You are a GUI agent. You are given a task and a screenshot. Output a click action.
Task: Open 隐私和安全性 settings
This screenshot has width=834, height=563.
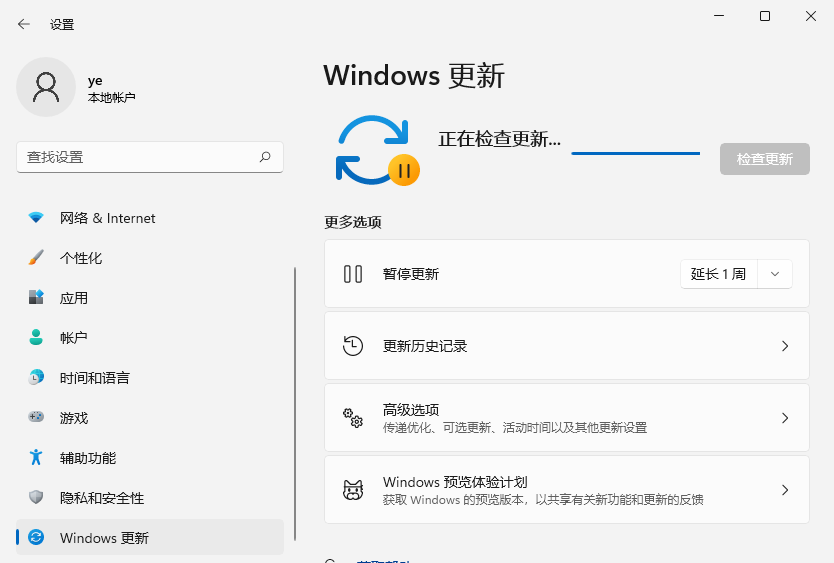pyautogui.click(x=150, y=498)
